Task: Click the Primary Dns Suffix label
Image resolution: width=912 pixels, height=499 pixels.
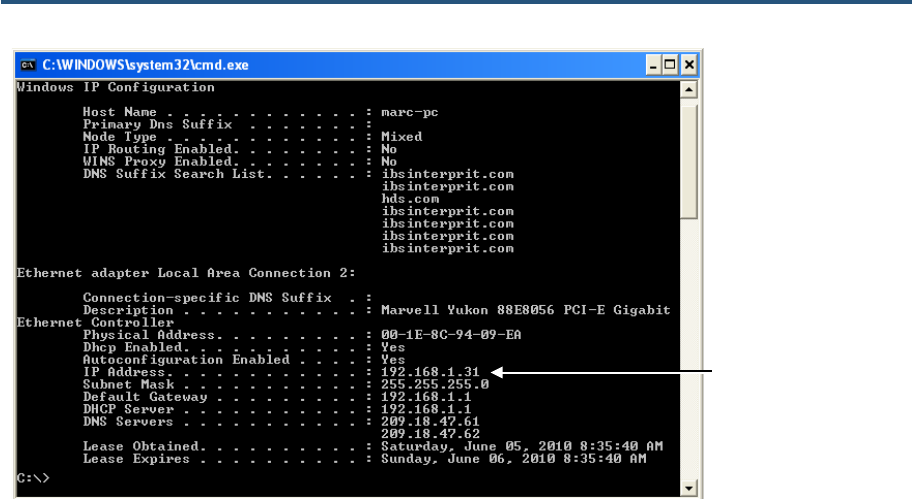Action: tap(157, 124)
